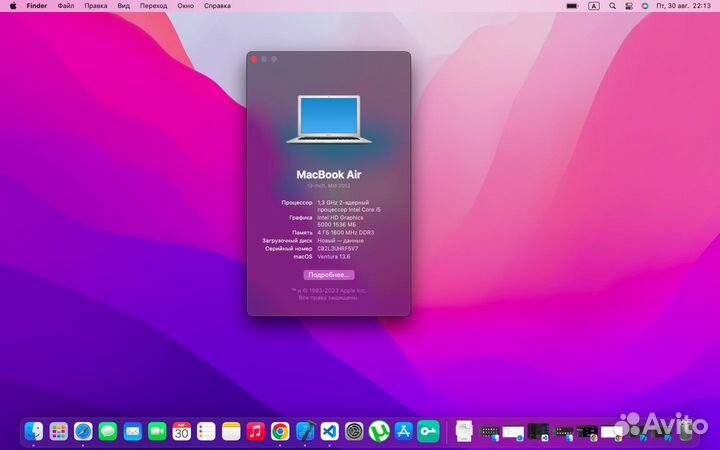The image size is (720, 450).
Task: Click the Подробнее... button
Action: [x=329, y=275]
